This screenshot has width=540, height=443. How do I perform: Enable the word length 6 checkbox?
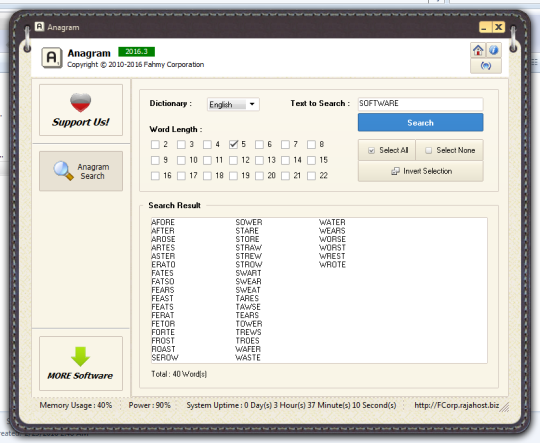pos(259,144)
